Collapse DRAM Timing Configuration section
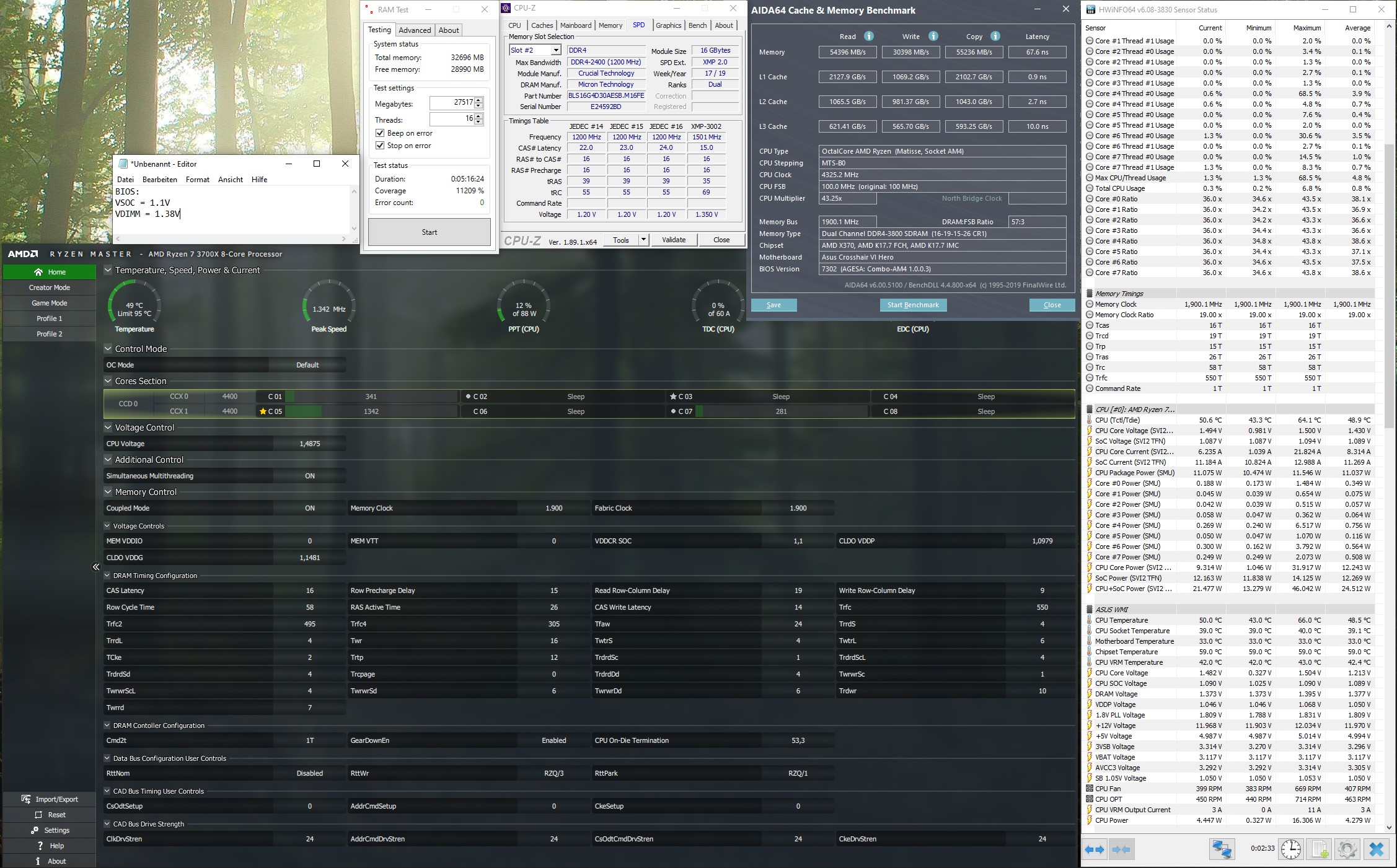1397x868 pixels. [107, 576]
